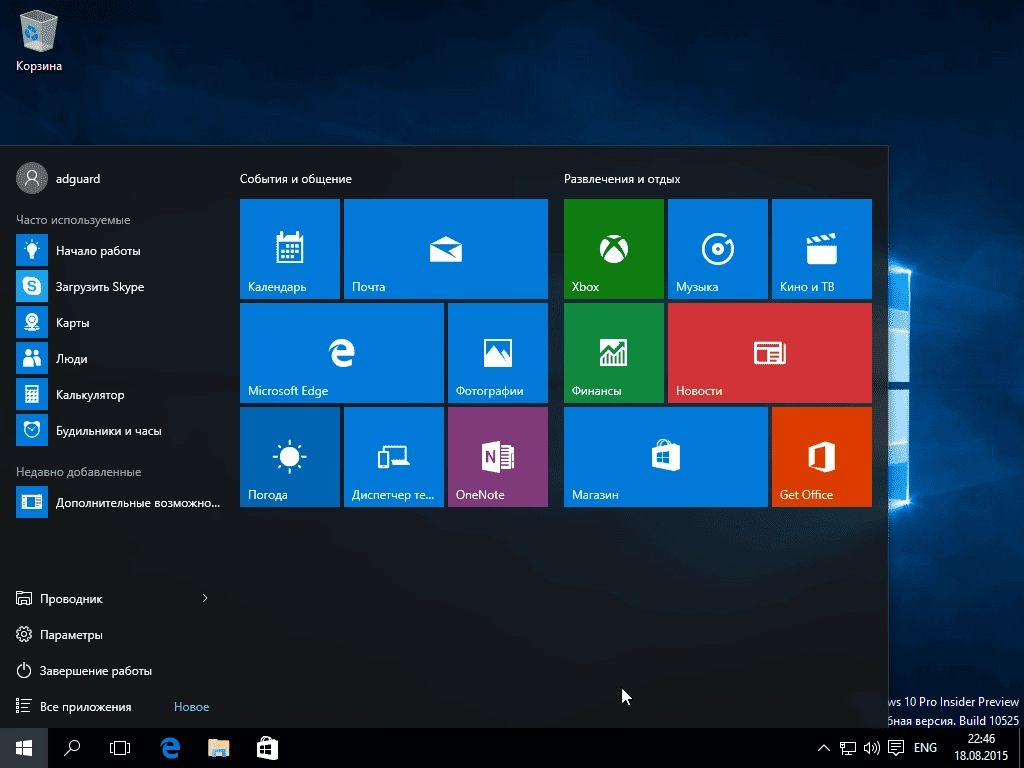This screenshot has height=768, width=1024.
Task: Open taskbar search magnifier
Action: coord(72,748)
